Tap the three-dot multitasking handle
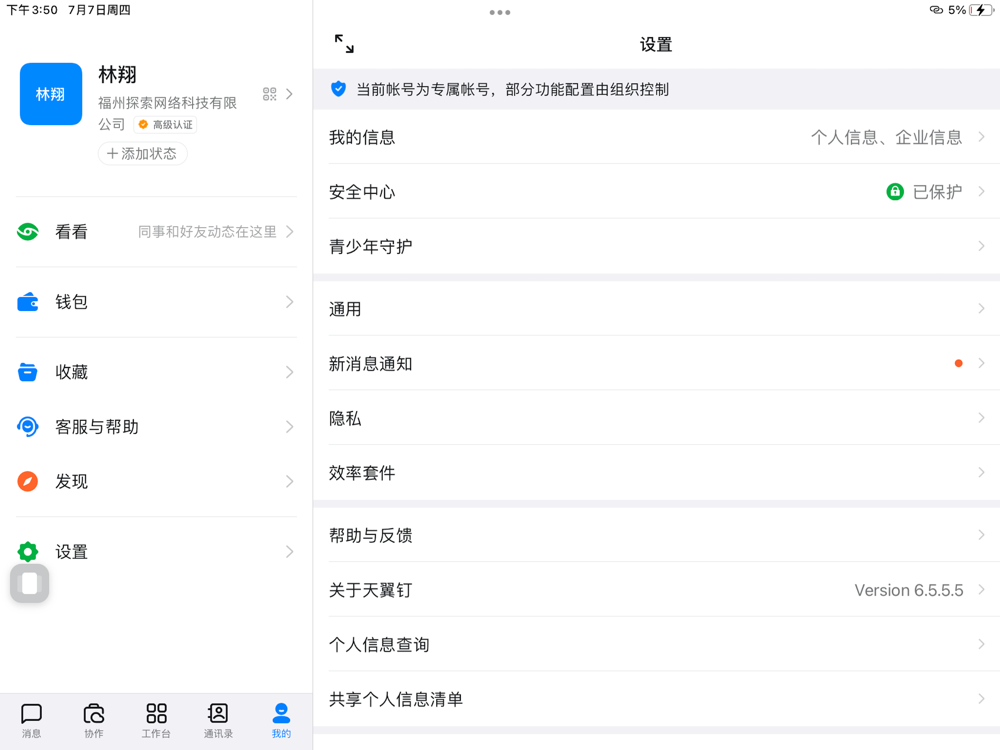1000x750 pixels. [x=499, y=12]
